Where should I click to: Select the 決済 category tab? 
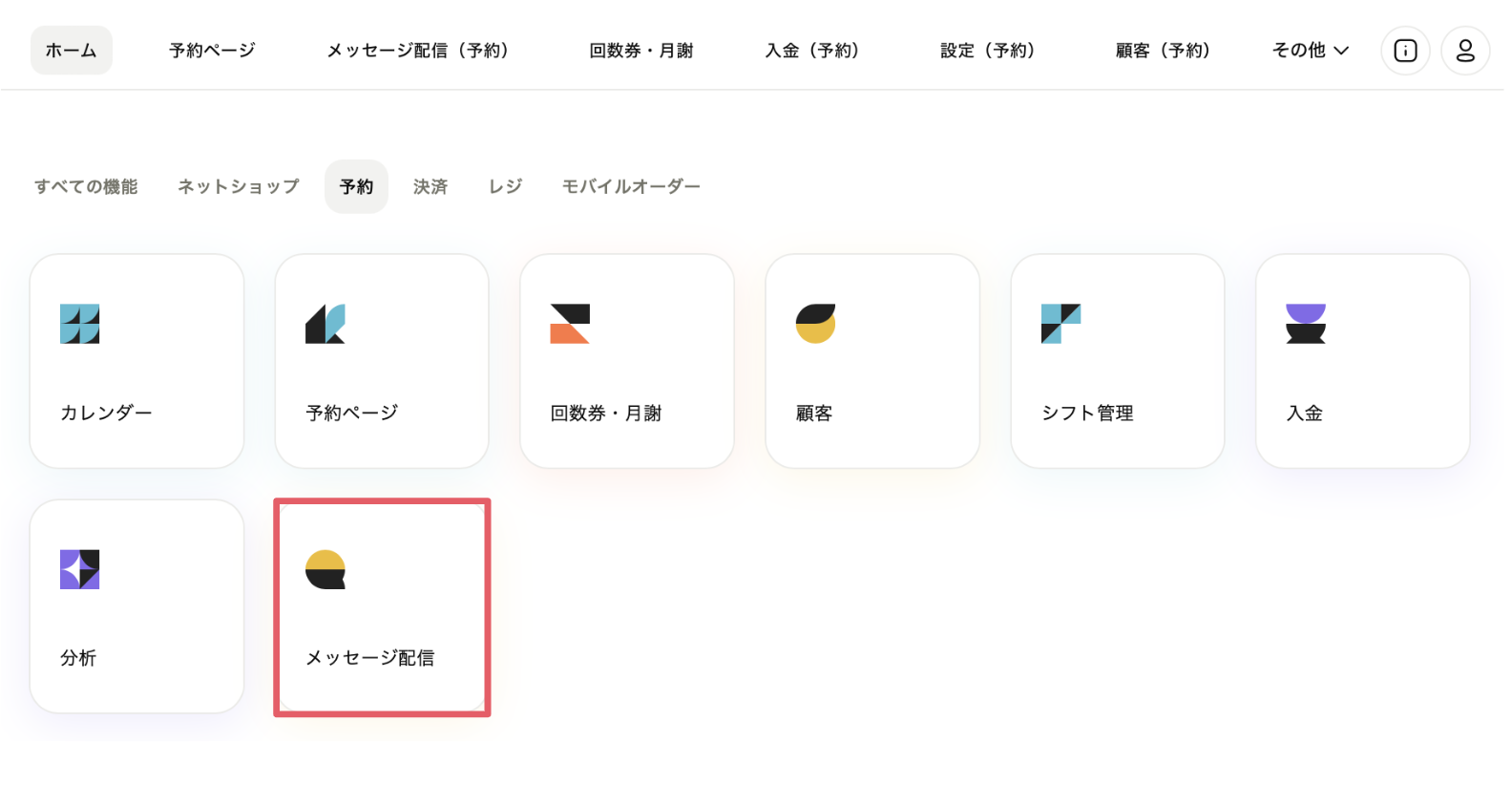[430, 186]
